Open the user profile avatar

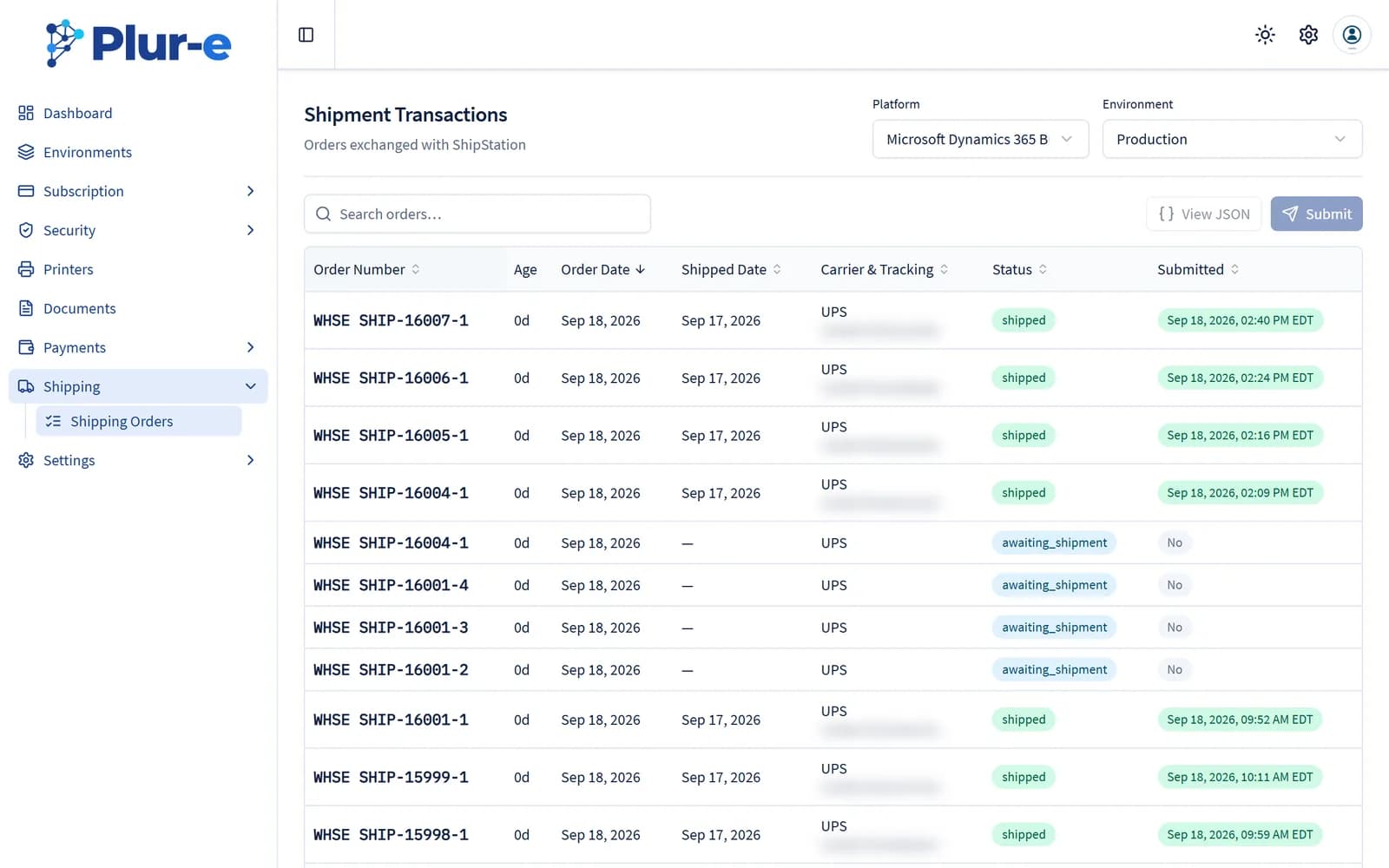pos(1352,35)
